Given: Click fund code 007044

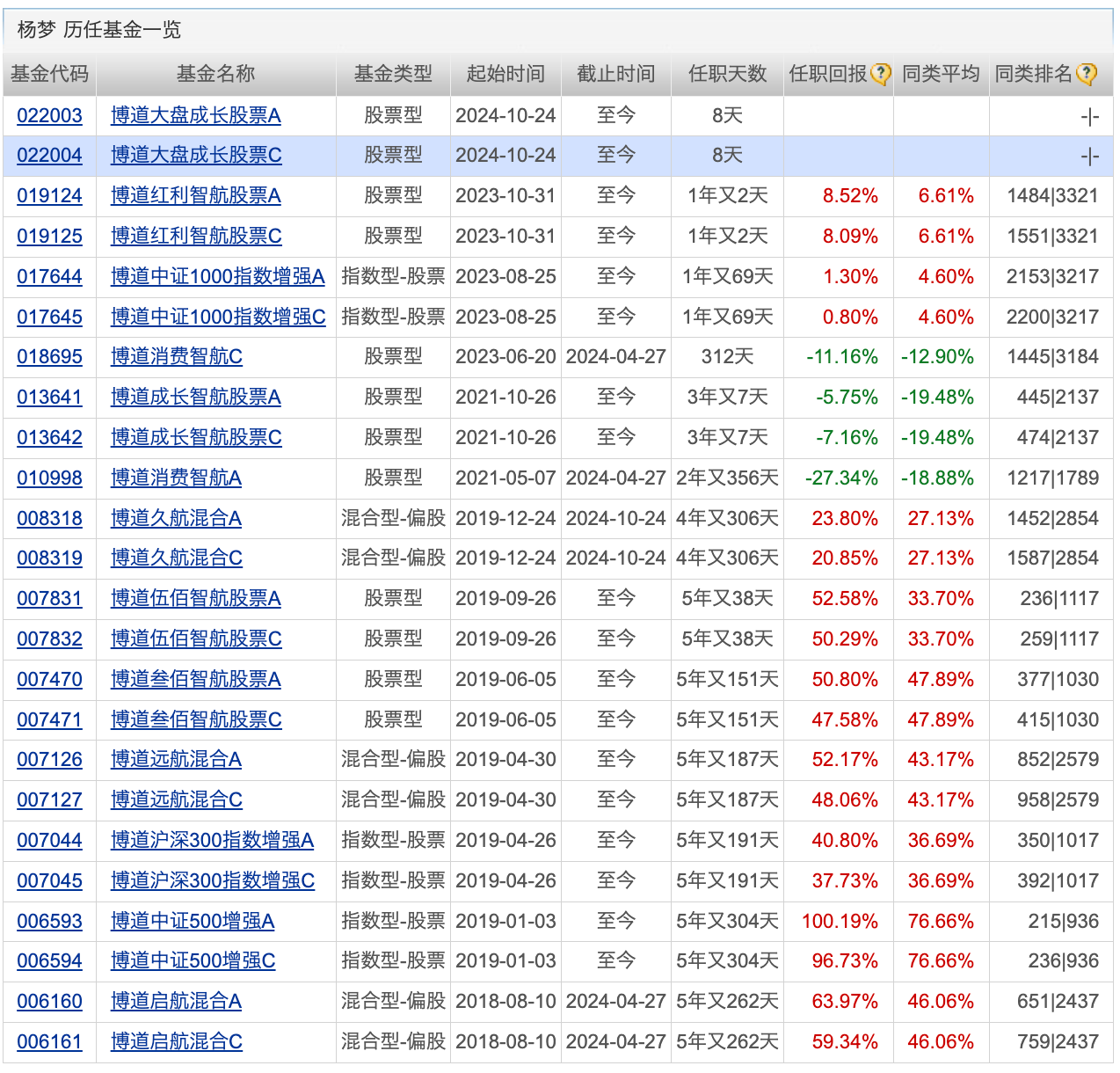Looking at the screenshot, I should (x=49, y=841).
